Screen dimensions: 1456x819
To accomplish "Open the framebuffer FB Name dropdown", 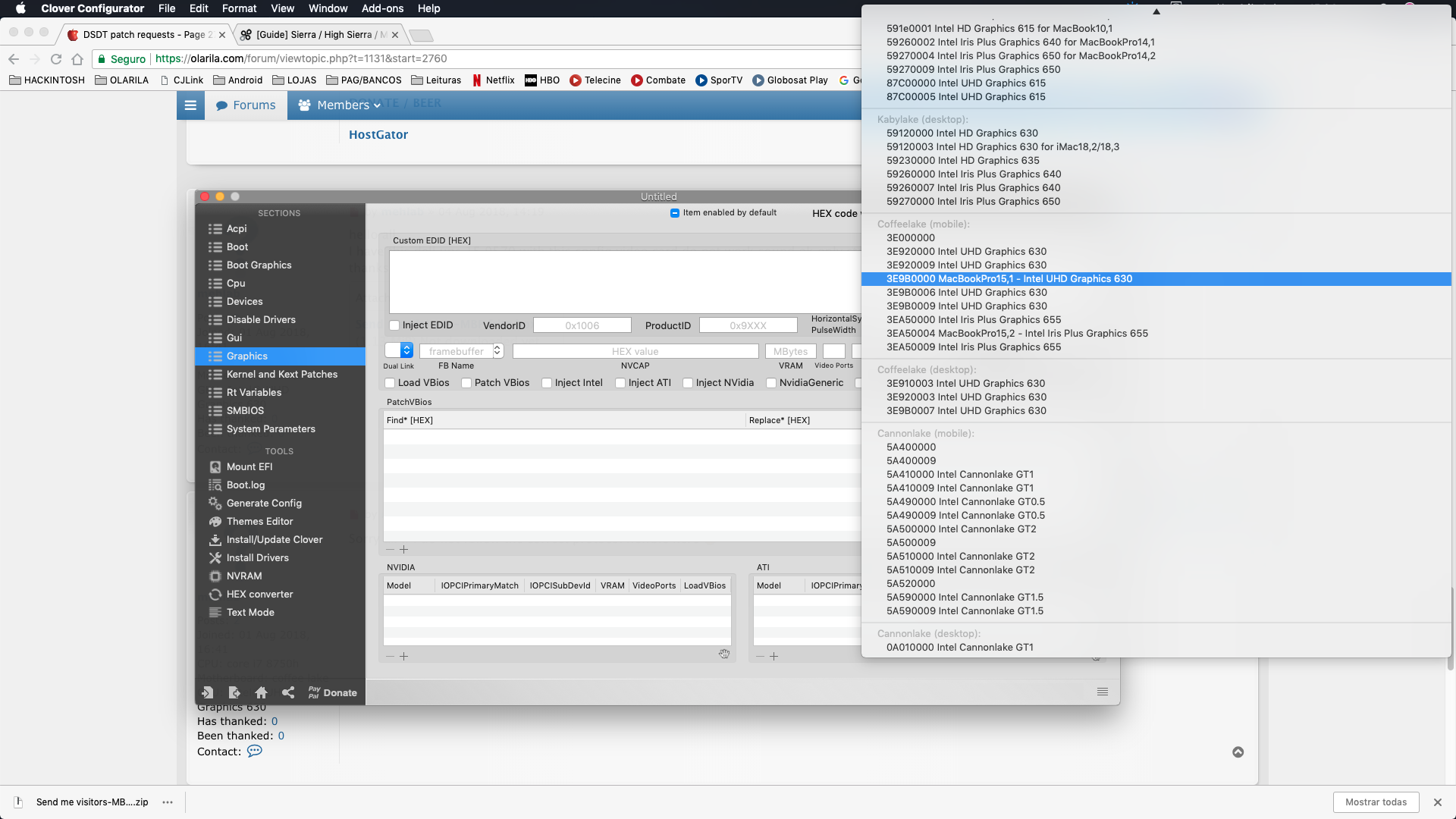I will (x=497, y=351).
